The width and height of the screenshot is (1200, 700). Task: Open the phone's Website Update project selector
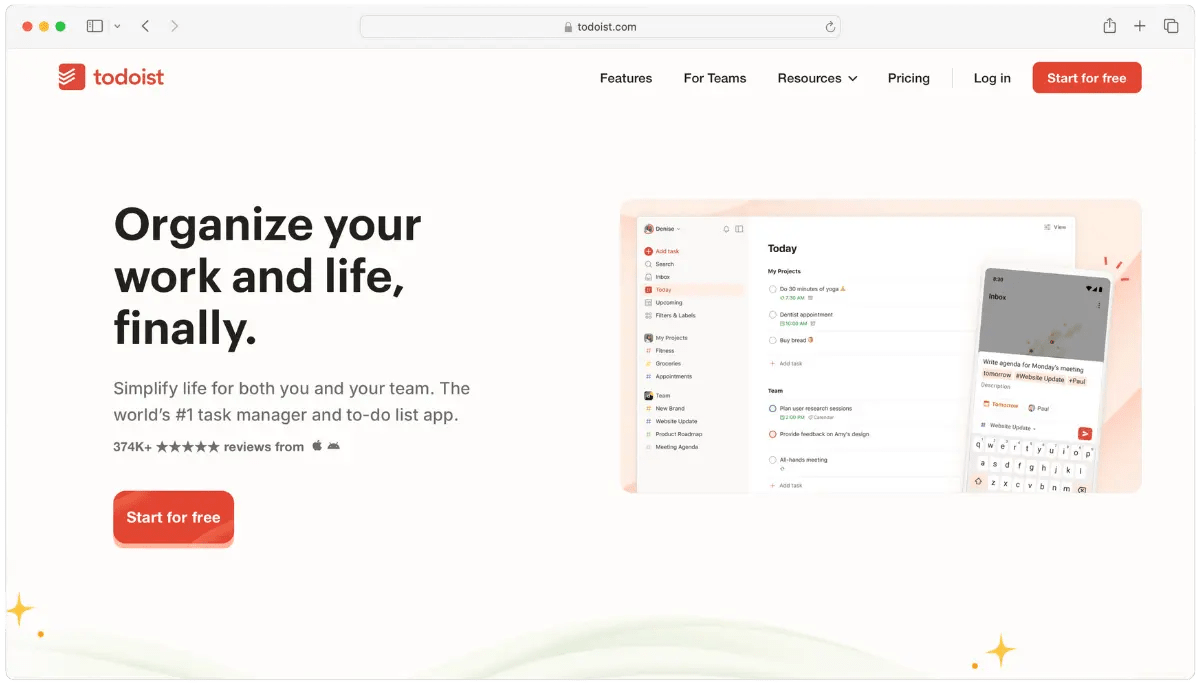click(1010, 427)
